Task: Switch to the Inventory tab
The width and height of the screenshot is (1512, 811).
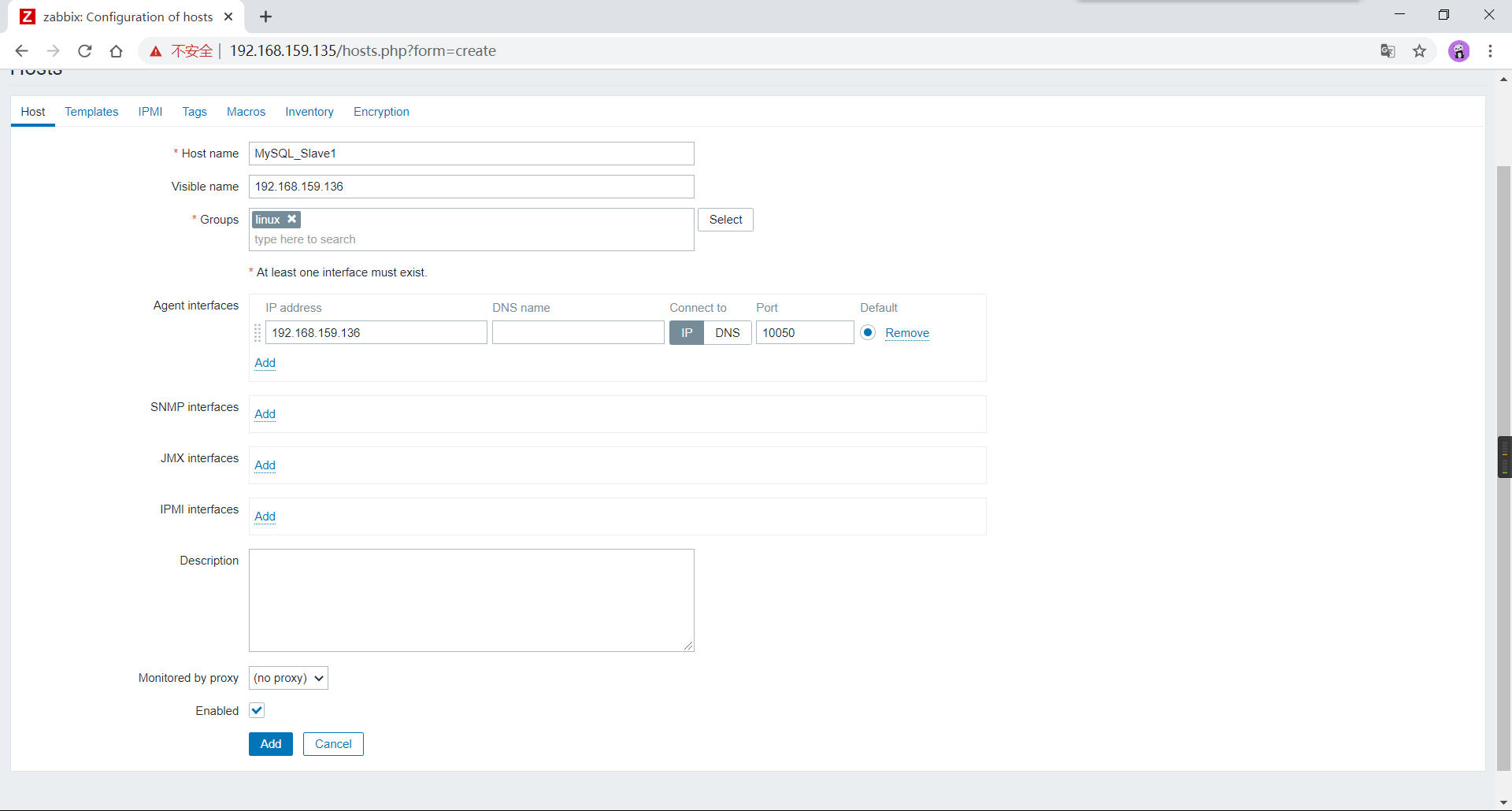Action: 309,112
